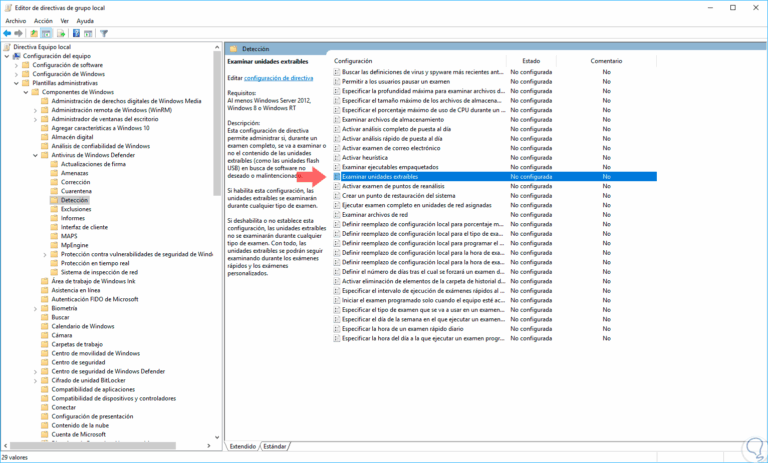This screenshot has width=768, height=463.
Task: Click the folder icon for Buscar
Action: 45,317
